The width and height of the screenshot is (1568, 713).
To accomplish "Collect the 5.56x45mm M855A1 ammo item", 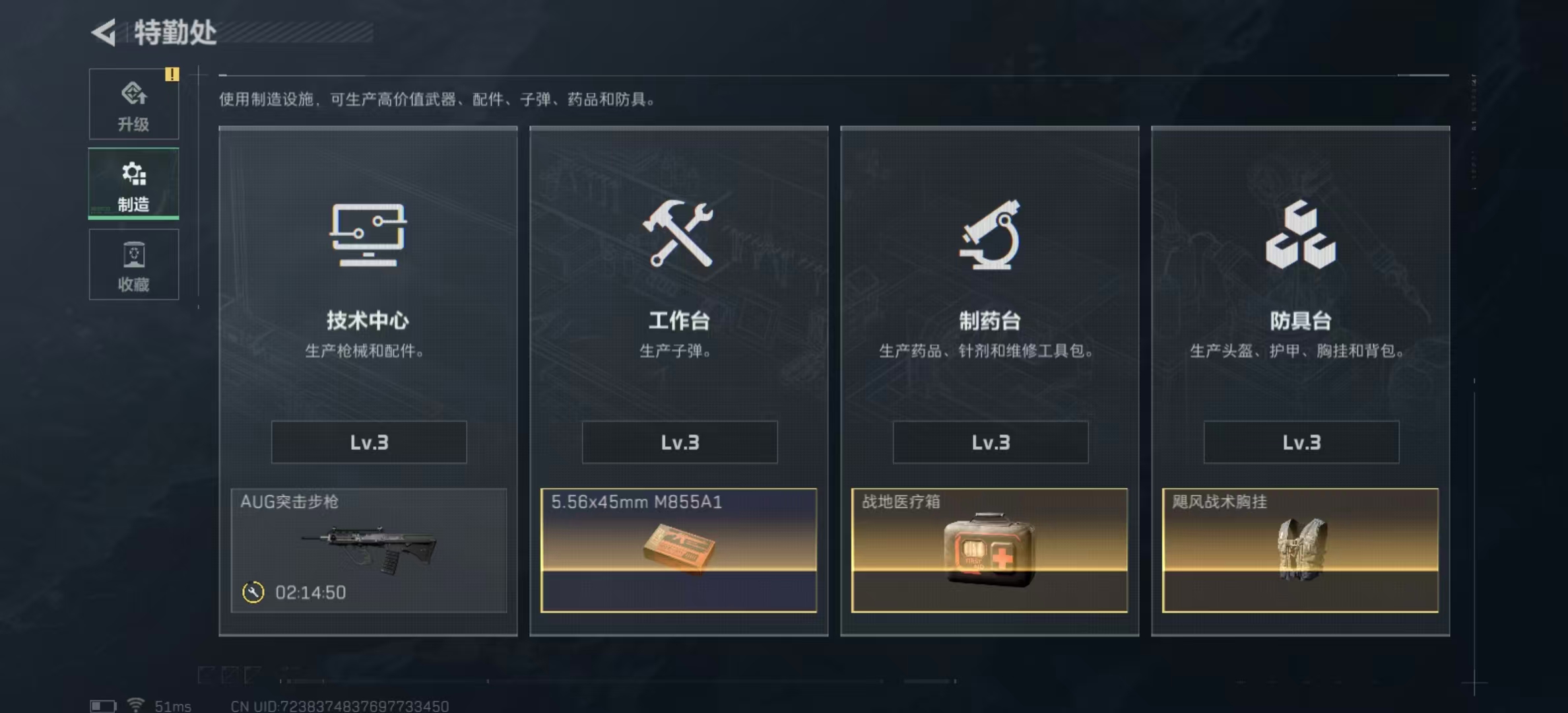I will tap(679, 551).
